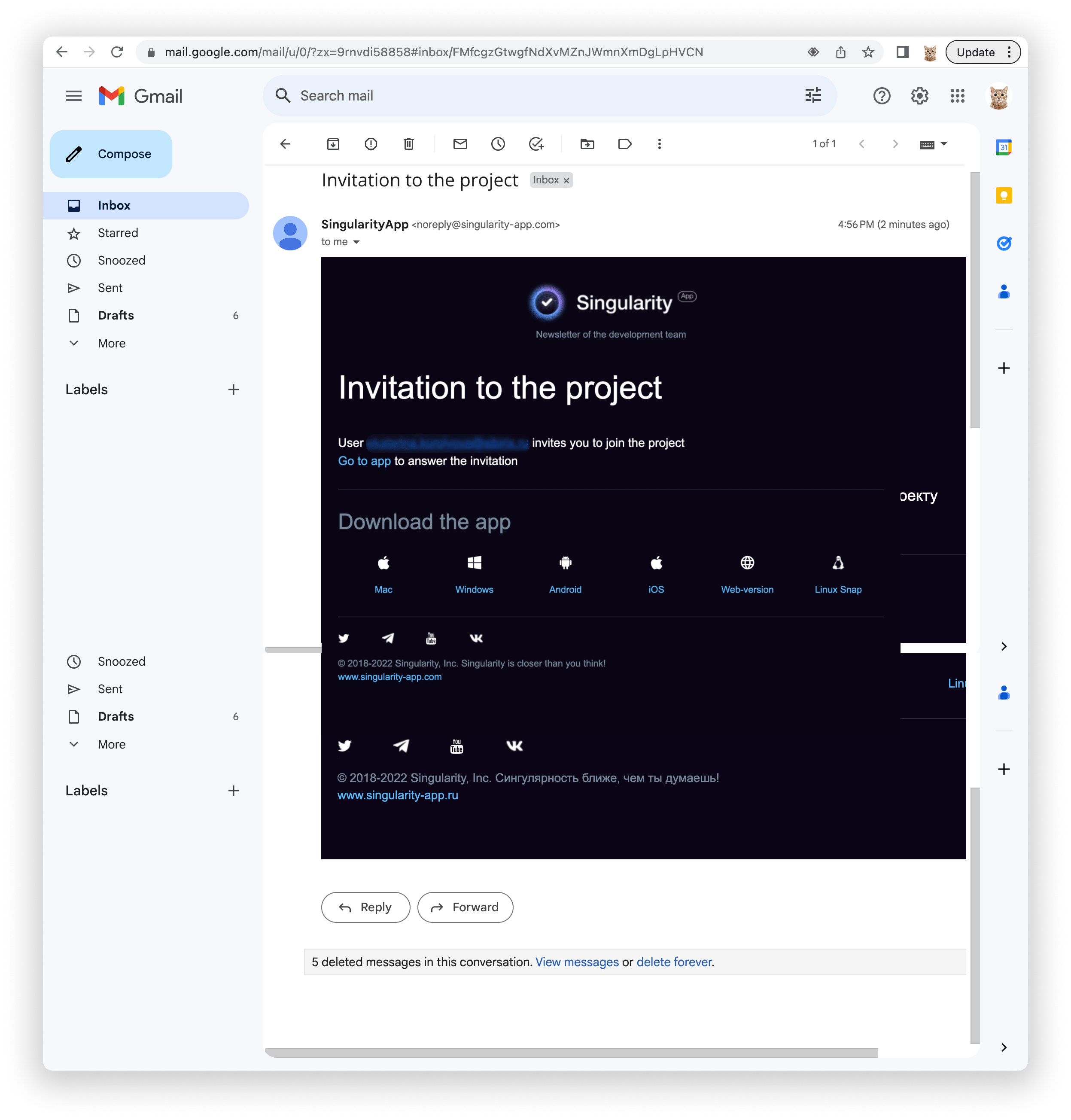Mark the email as unread
Screen dimensions: 1071x1120
click(x=460, y=144)
